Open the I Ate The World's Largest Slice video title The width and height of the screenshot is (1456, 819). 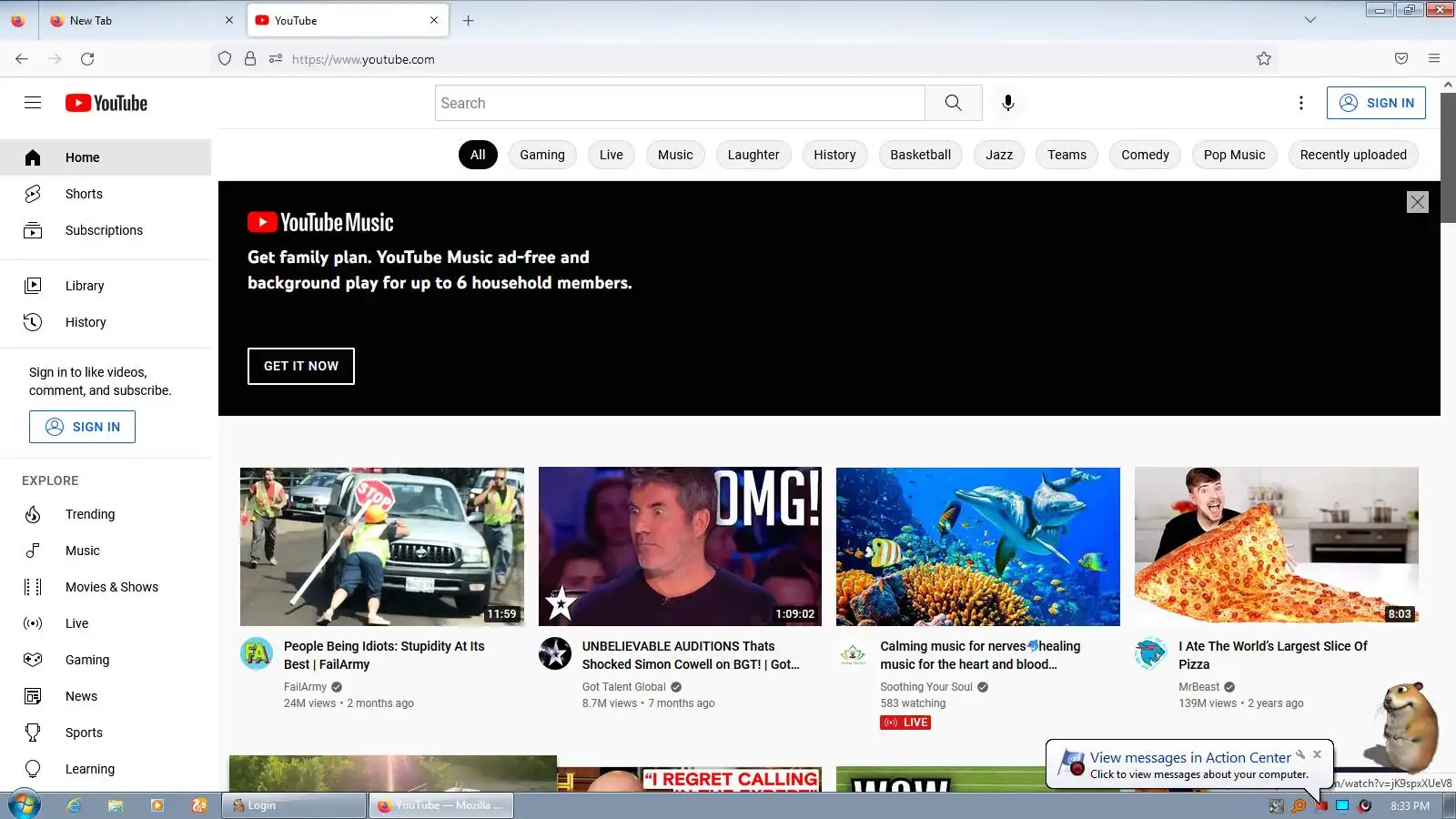(1273, 655)
